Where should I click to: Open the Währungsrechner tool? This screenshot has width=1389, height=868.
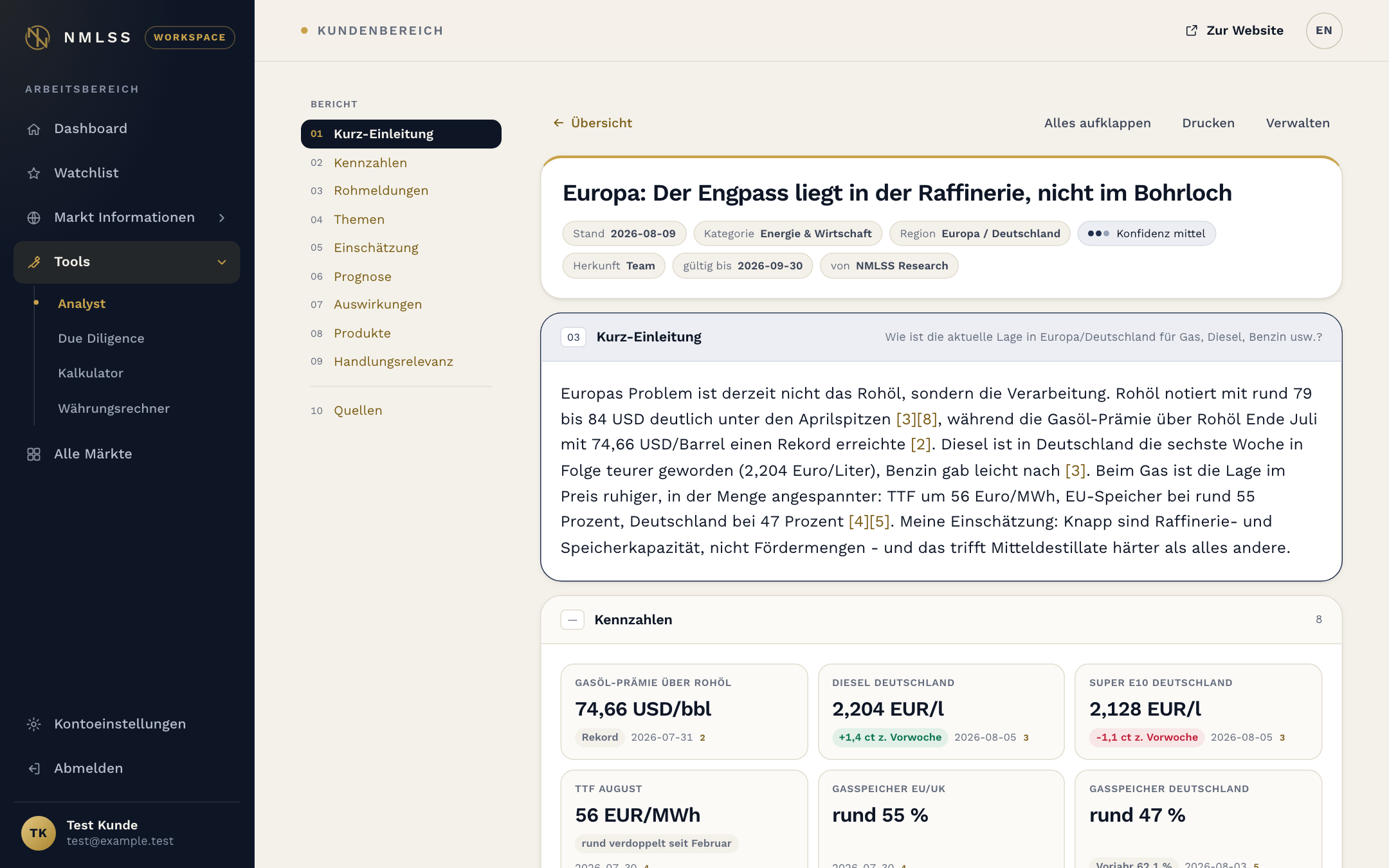click(114, 408)
